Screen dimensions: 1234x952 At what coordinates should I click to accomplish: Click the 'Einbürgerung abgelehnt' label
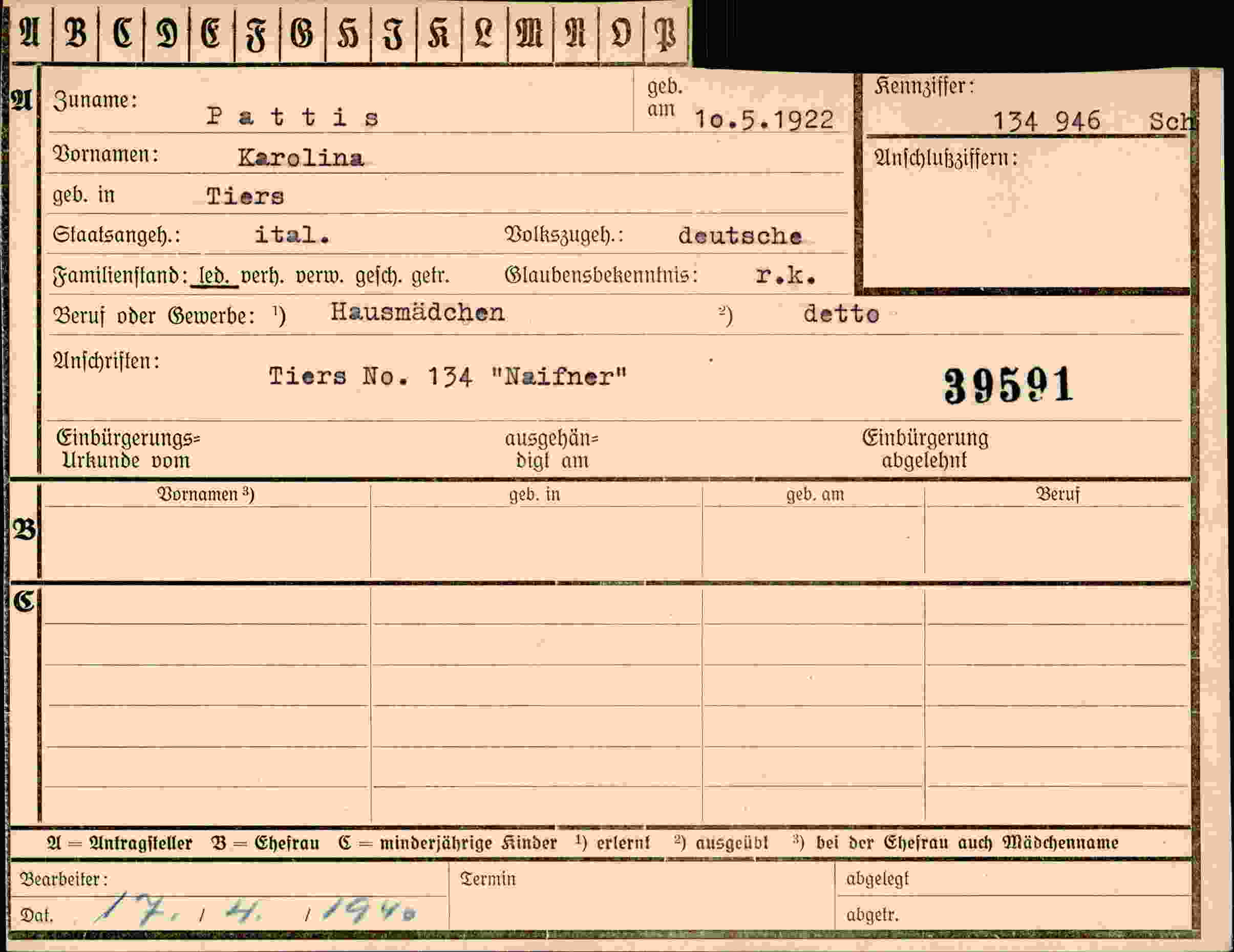click(x=925, y=449)
